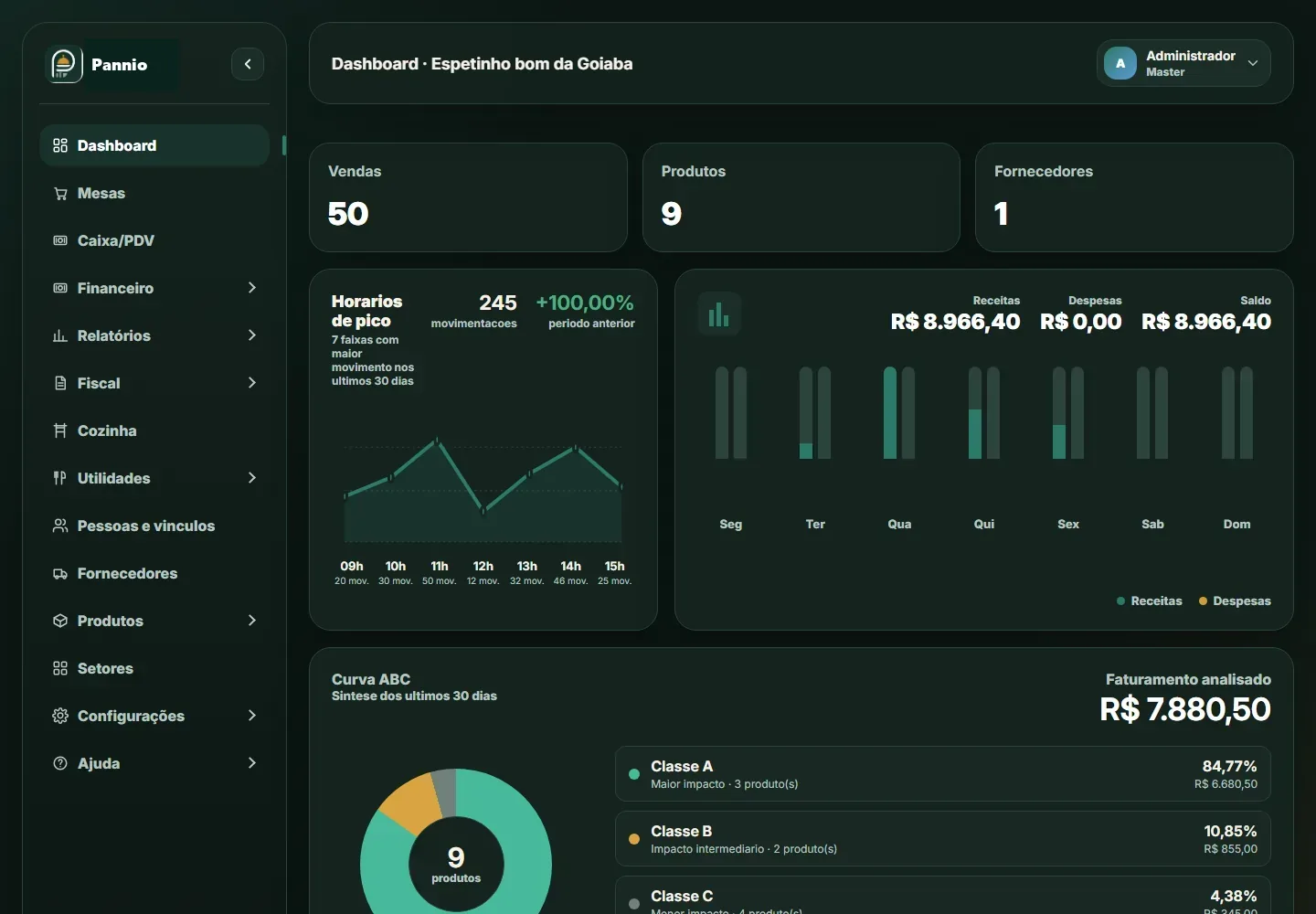Click the 09h peak hour label

click(352, 567)
